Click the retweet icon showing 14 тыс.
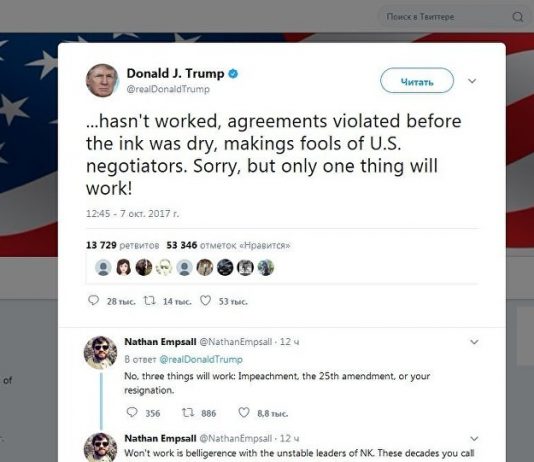The image size is (534, 462). coord(149,301)
